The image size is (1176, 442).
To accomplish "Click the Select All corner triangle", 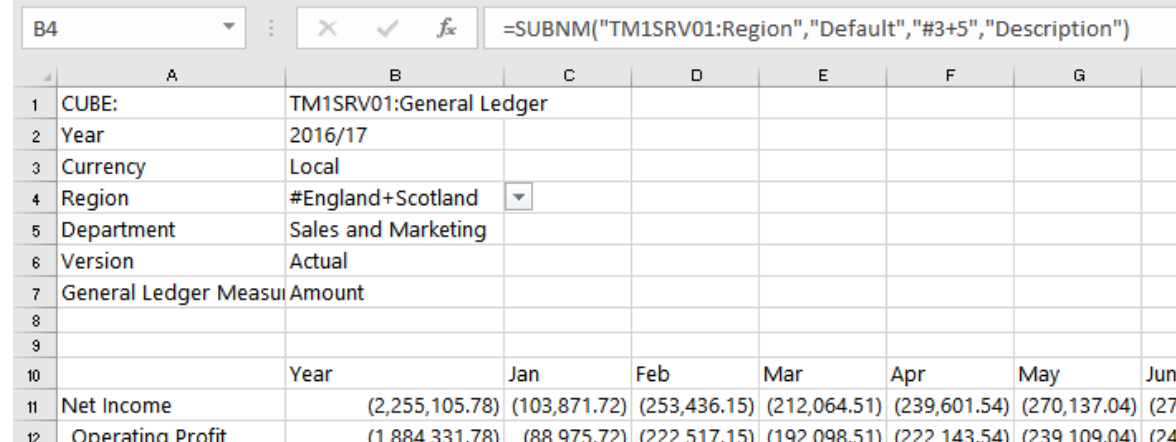I will (46, 76).
